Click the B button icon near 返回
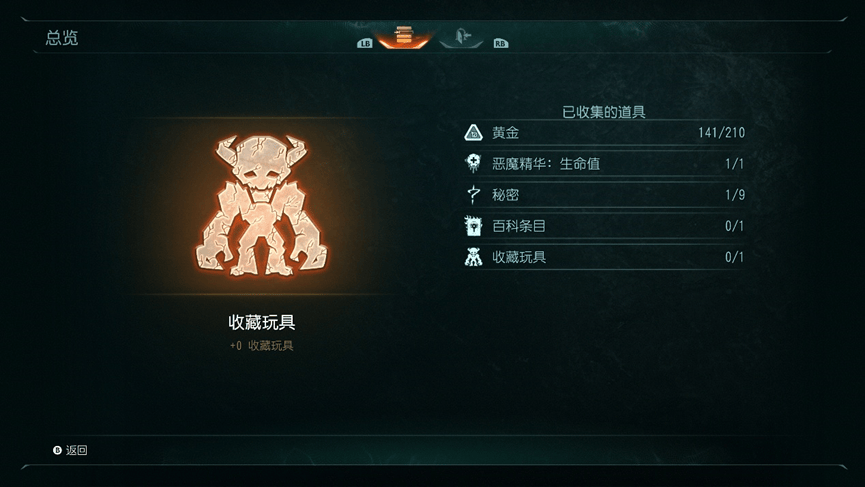The image size is (865, 487). [x=57, y=450]
